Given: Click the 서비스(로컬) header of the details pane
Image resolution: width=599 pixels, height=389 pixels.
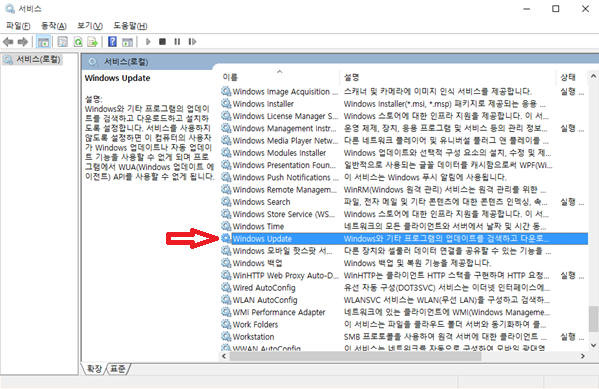Looking at the screenshot, I should (126, 62).
